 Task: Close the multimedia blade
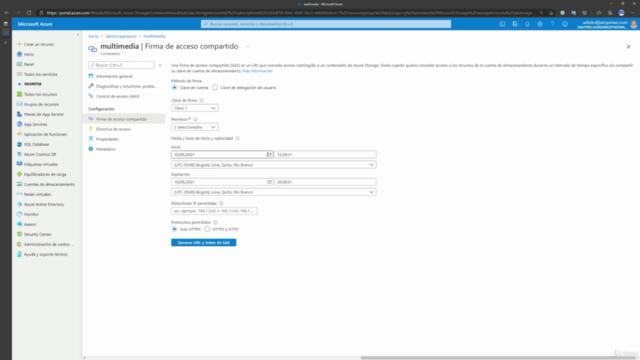click(x=629, y=47)
